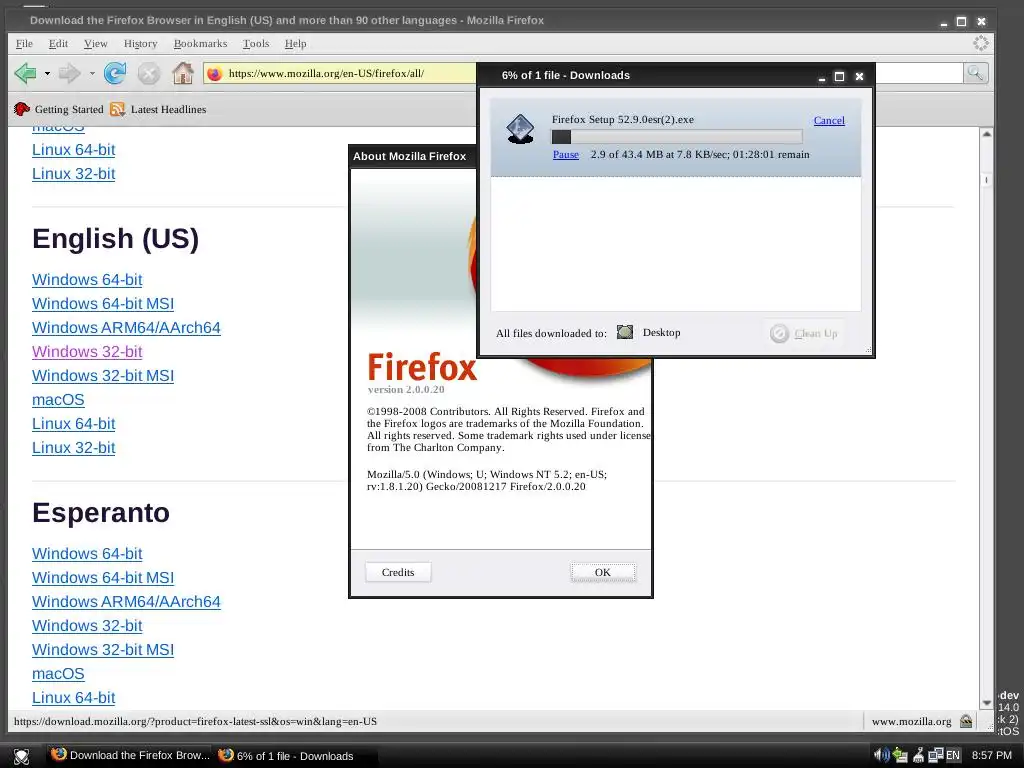Viewport: 1024px width, 768px height.
Task: Pause the Firefox Setup download
Action: [566, 155]
